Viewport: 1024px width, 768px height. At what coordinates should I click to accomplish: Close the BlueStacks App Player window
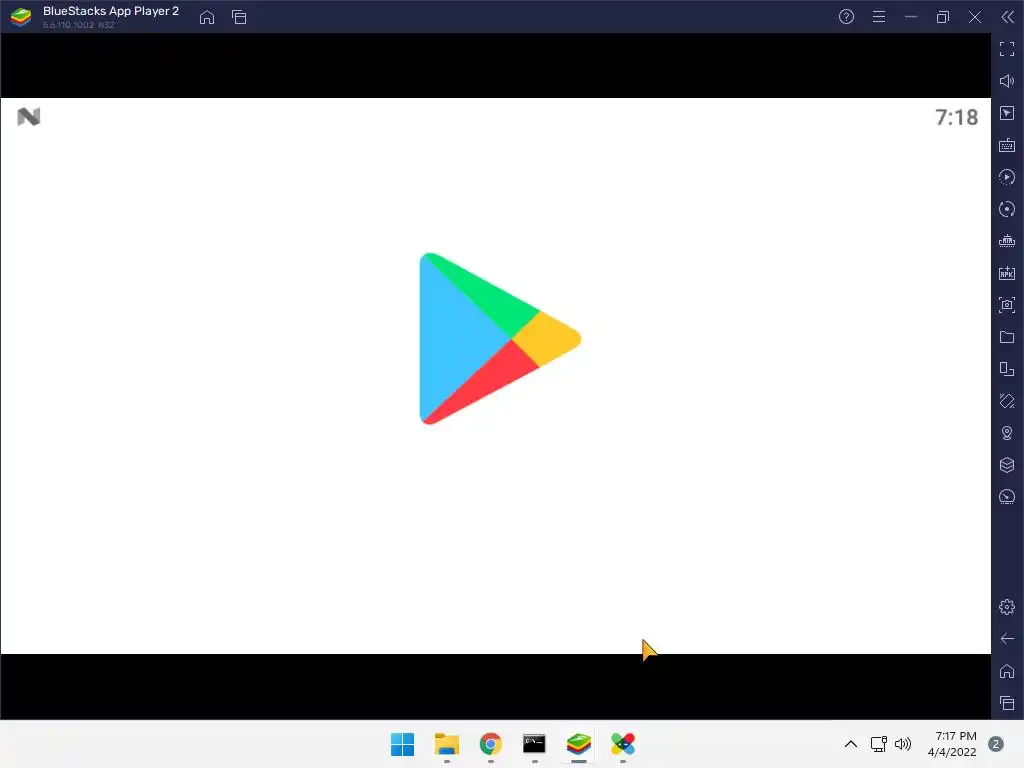[x=975, y=17]
